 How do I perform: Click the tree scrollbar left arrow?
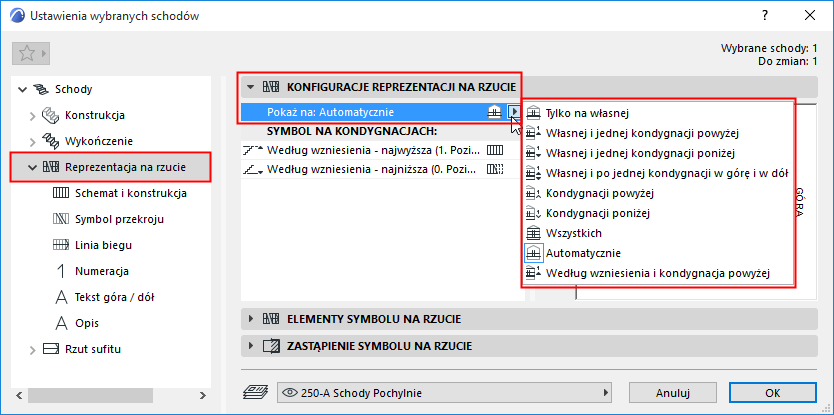(x=19, y=395)
